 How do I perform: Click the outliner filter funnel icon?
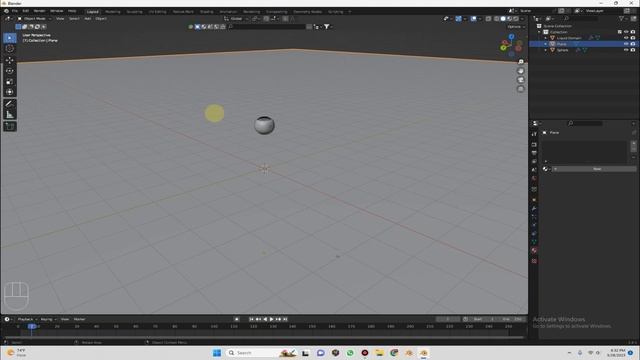pos(622,18)
